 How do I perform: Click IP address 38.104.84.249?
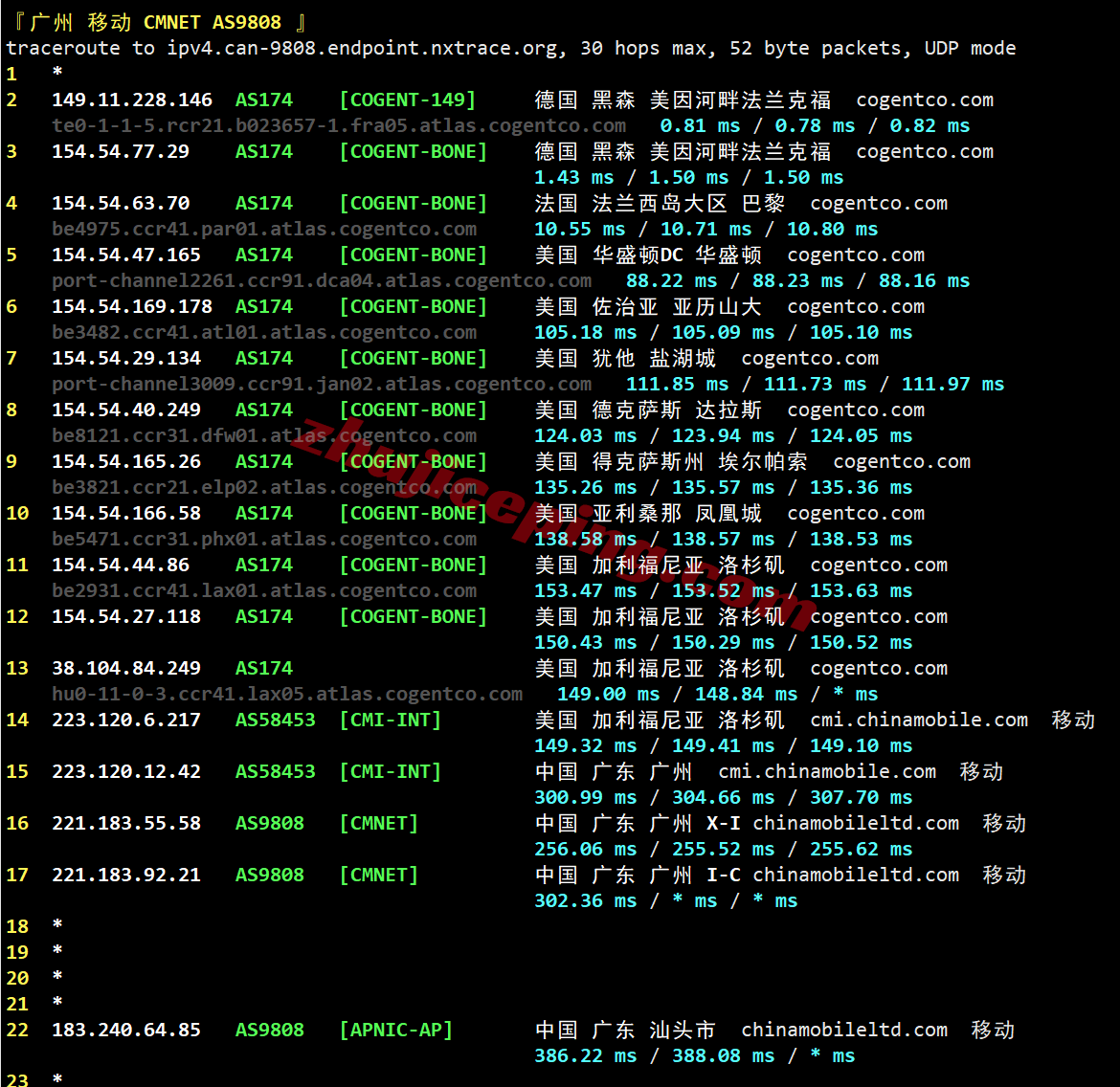tap(126, 669)
